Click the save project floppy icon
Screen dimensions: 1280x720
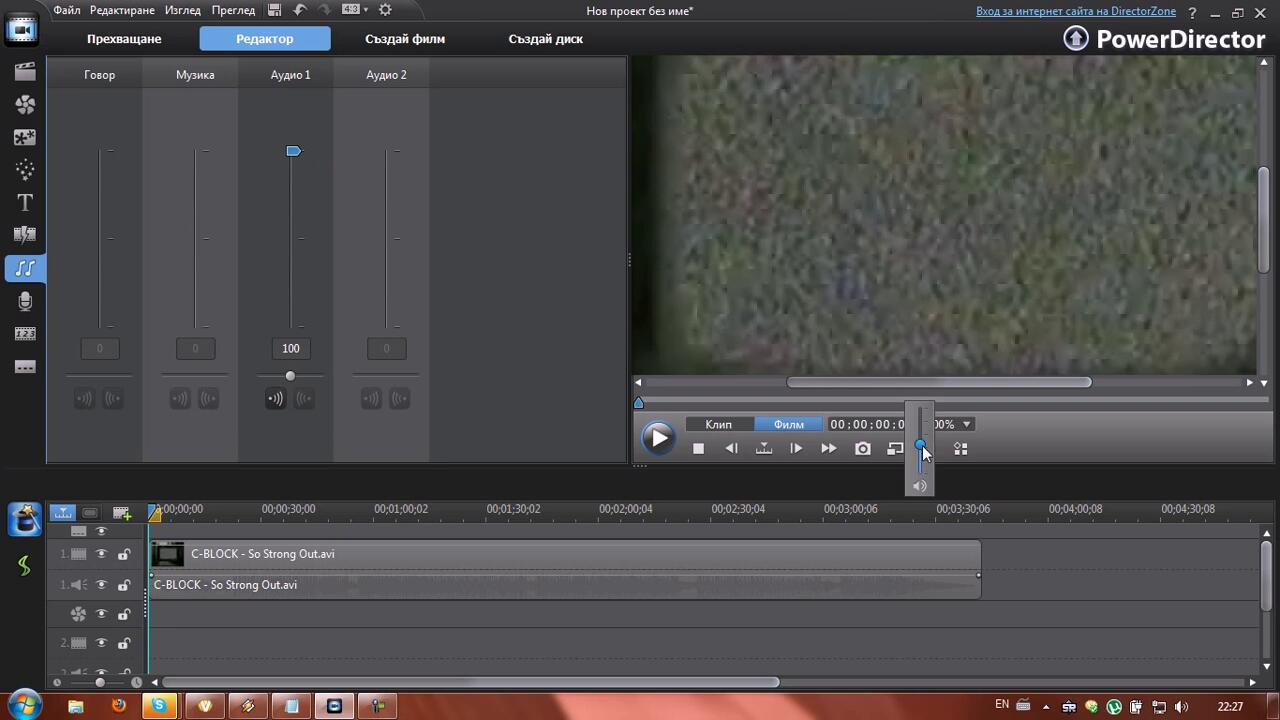[x=275, y=10]
